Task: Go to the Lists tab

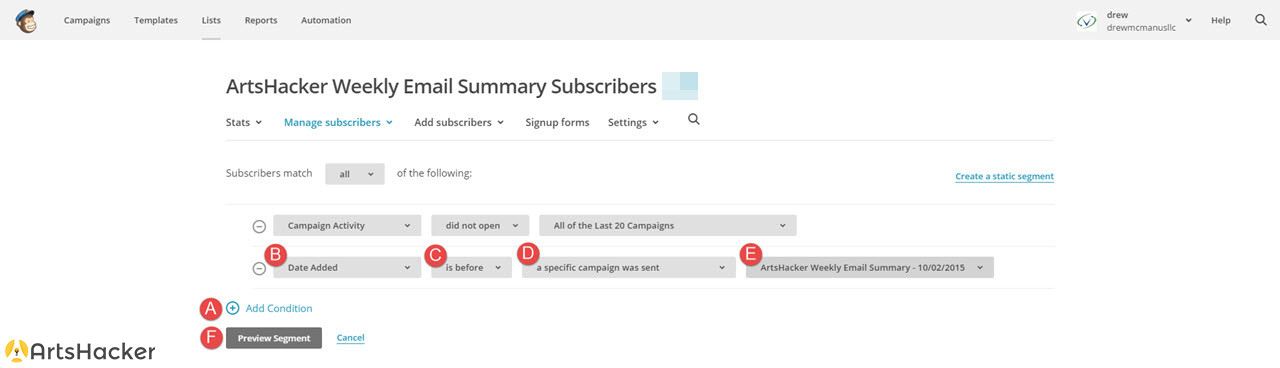Action: (x=211, y=20)
